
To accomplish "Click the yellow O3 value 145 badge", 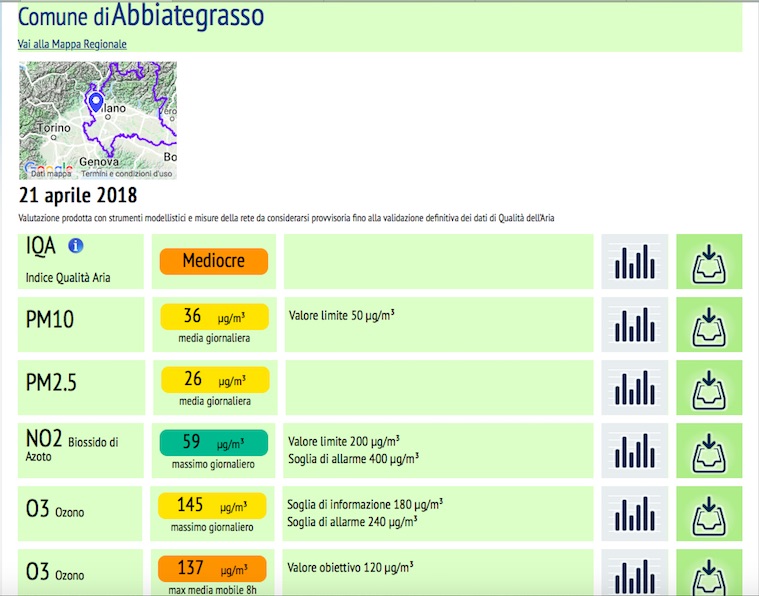I will 214,506.
